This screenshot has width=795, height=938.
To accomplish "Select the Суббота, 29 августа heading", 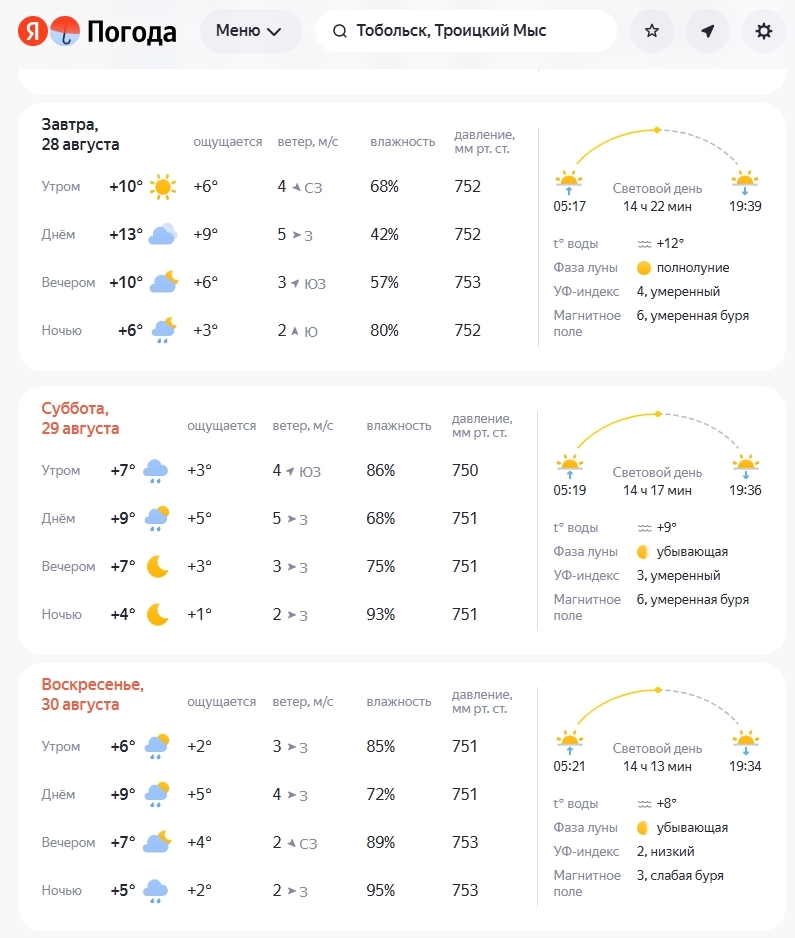I will [80, 418].
